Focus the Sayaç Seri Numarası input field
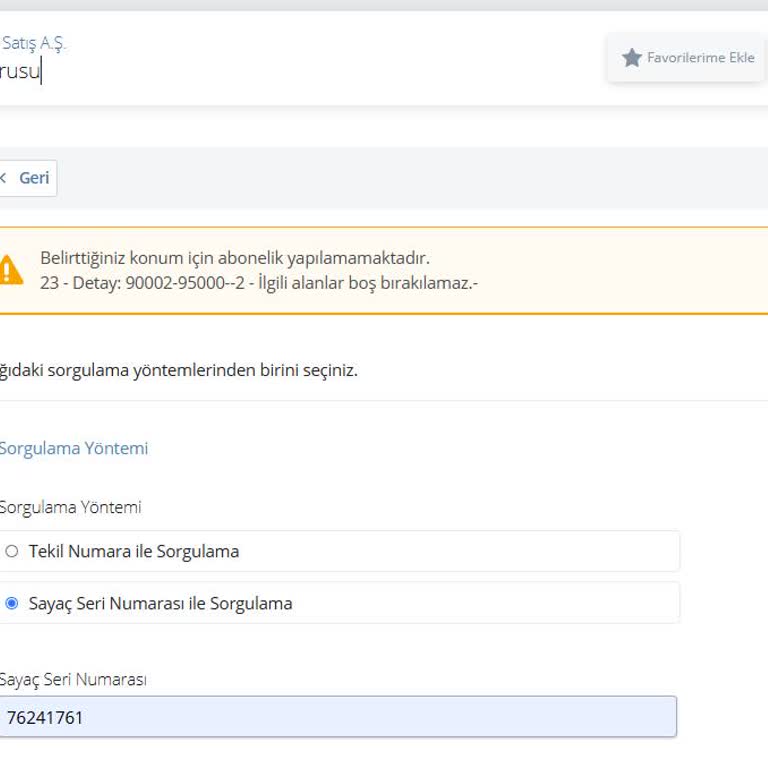Image resolution: width=768 pixels, height=768 pixels. pyautogui.click(x=340, y=717)
